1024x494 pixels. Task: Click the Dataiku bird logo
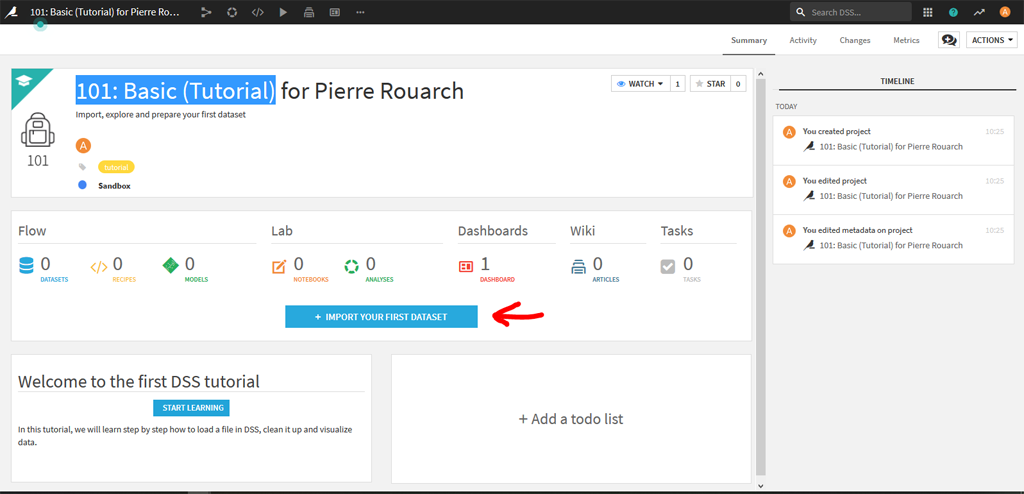[x=12, y=12]
